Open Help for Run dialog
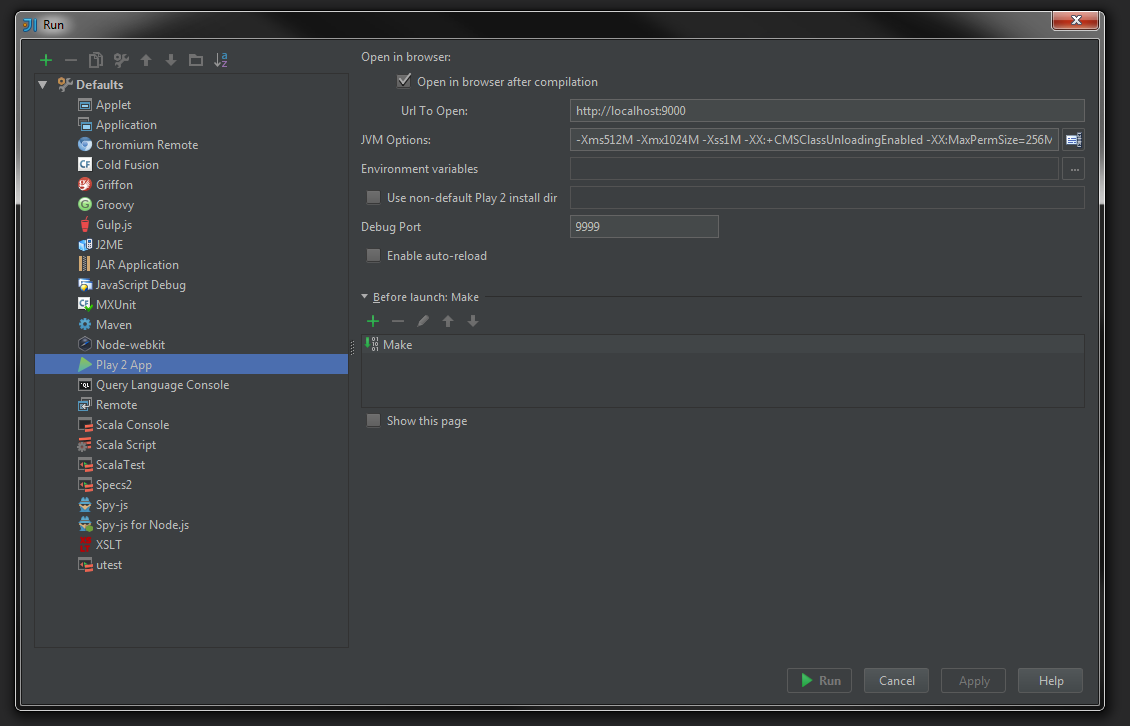This screenshot has height=726, width=1130. tap(1051, 681)
